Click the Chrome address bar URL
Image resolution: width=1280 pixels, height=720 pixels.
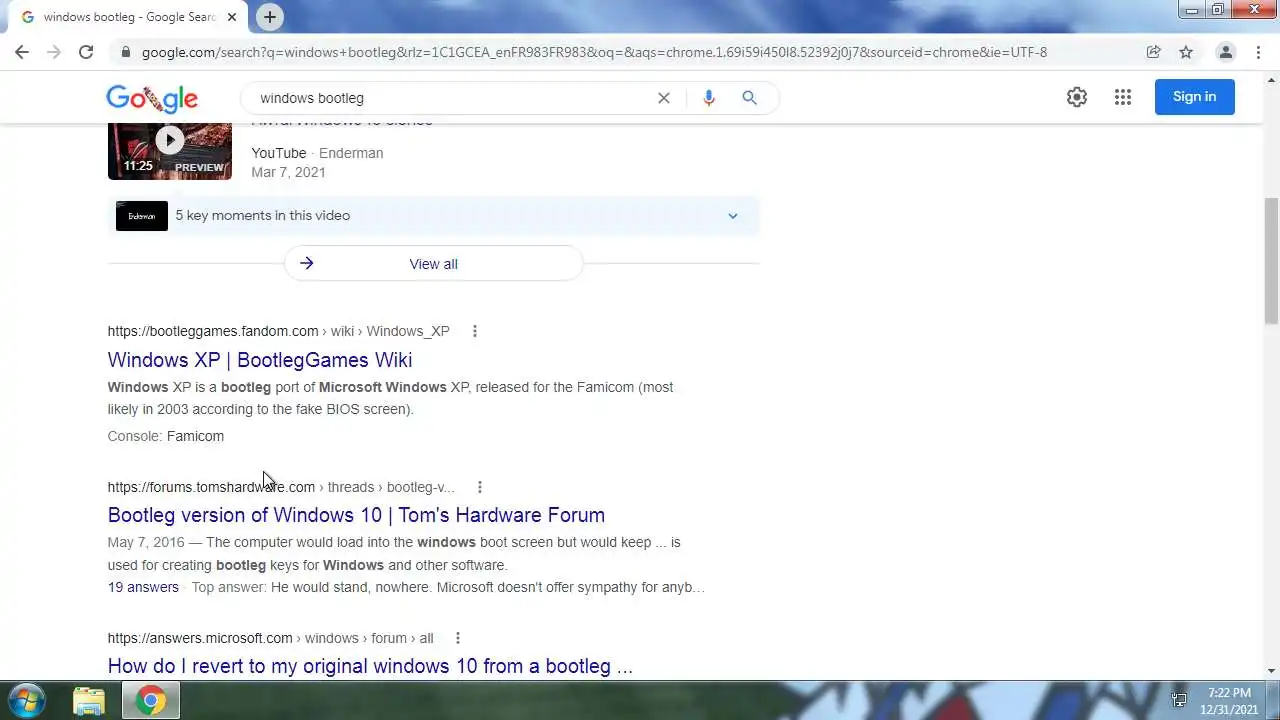click(594, 52)
